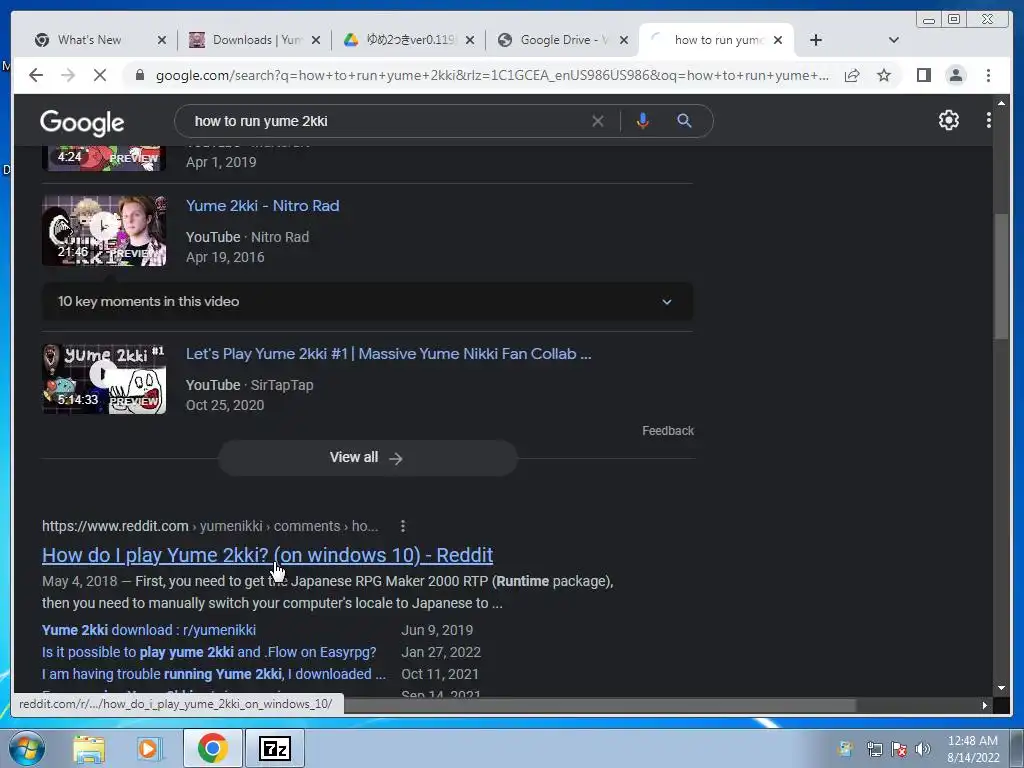The height and width of the screenshot is (768, 1024).
Task: Click the taskbar clock showing 12:48 AM
Action: (972, 748)
